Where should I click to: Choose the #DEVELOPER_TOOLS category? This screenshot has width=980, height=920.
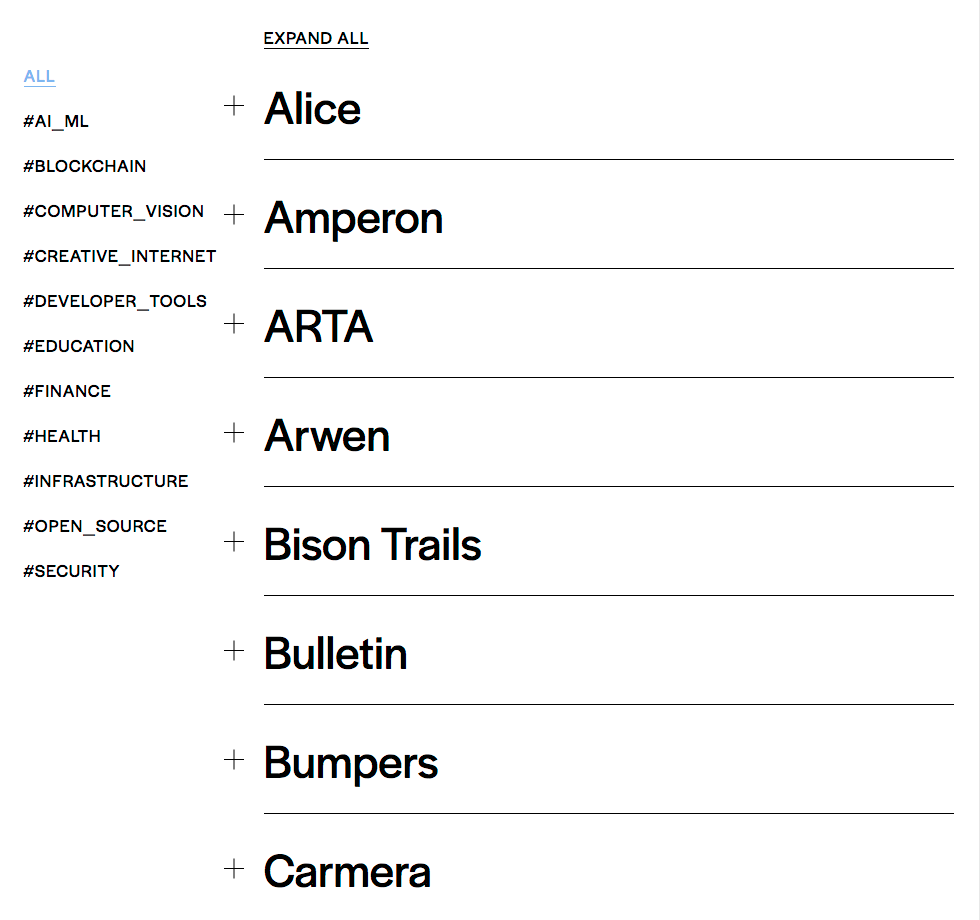pyautogui.click(x=115, y=302)
